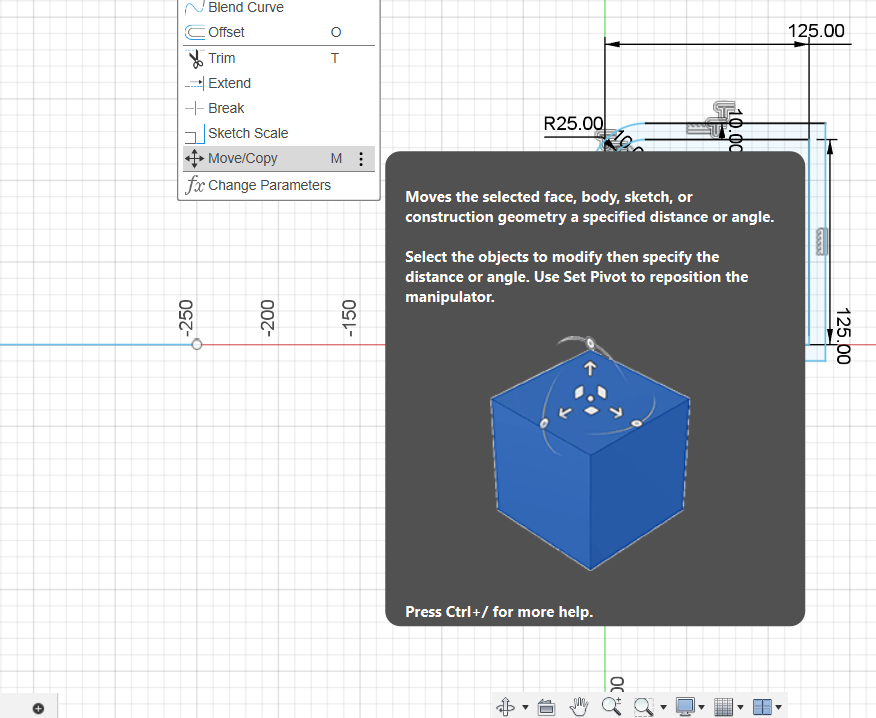Choose the Break command
Viewport: 876px width, 718px height.
pos(279,108)
